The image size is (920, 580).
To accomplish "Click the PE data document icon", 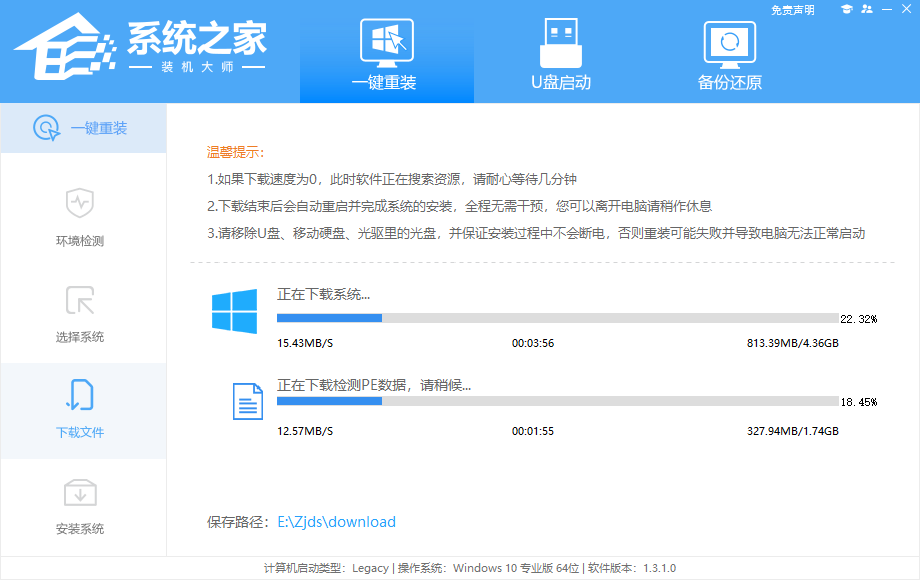I will (248, 400).
